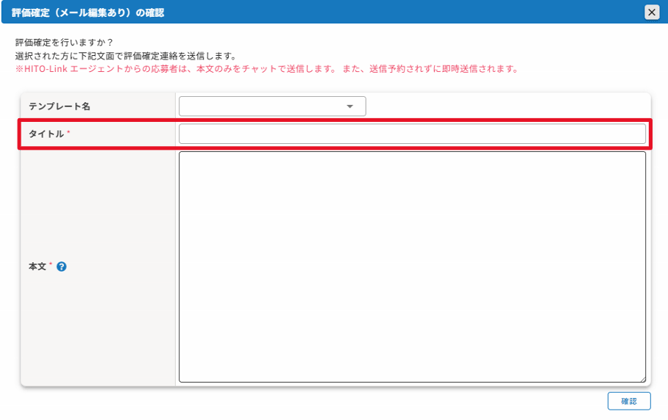Click the help icon beside 本文
Viewport: 668px width, 420px height.
click(x=62, y=267)
